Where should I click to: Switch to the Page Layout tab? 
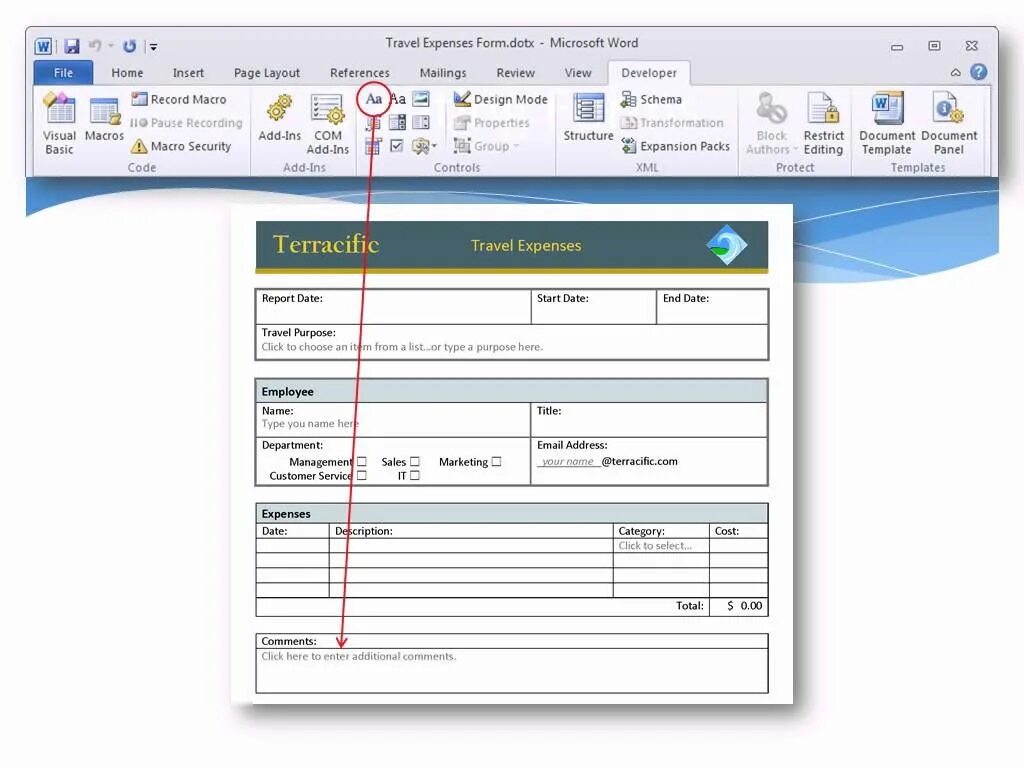(266, 72)
